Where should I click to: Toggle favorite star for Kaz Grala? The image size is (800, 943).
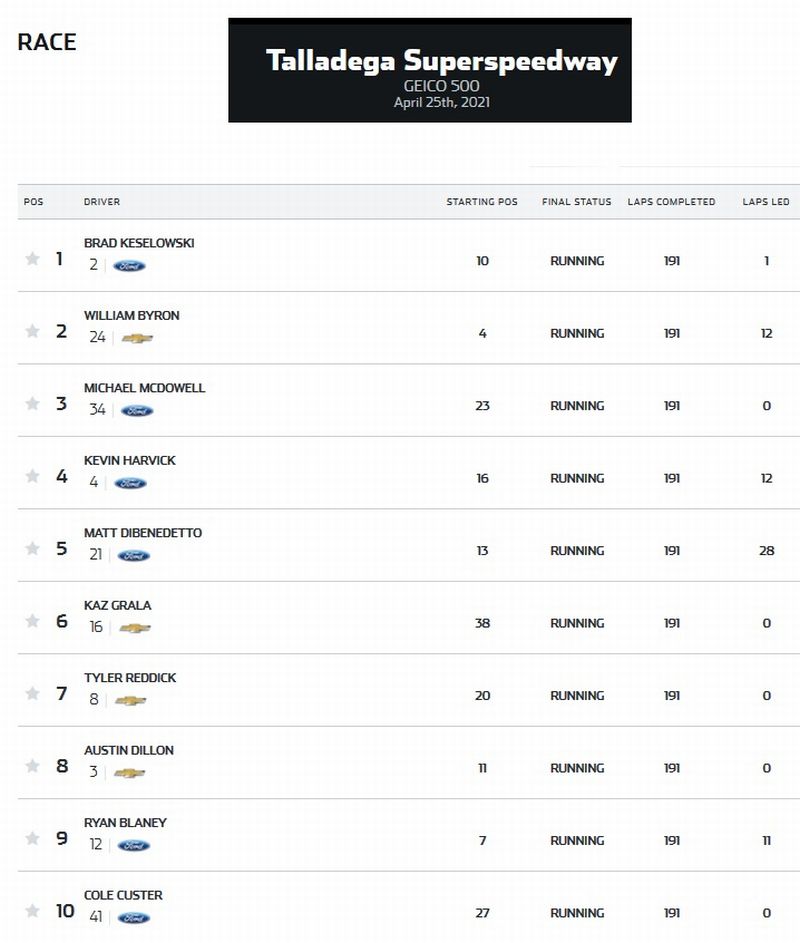click(32, 621)
